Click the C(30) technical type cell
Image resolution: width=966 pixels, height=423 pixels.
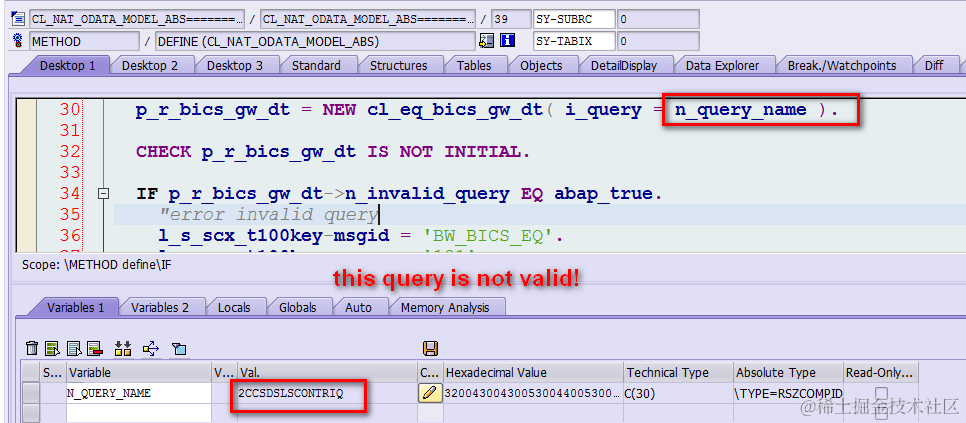(679, 392)
